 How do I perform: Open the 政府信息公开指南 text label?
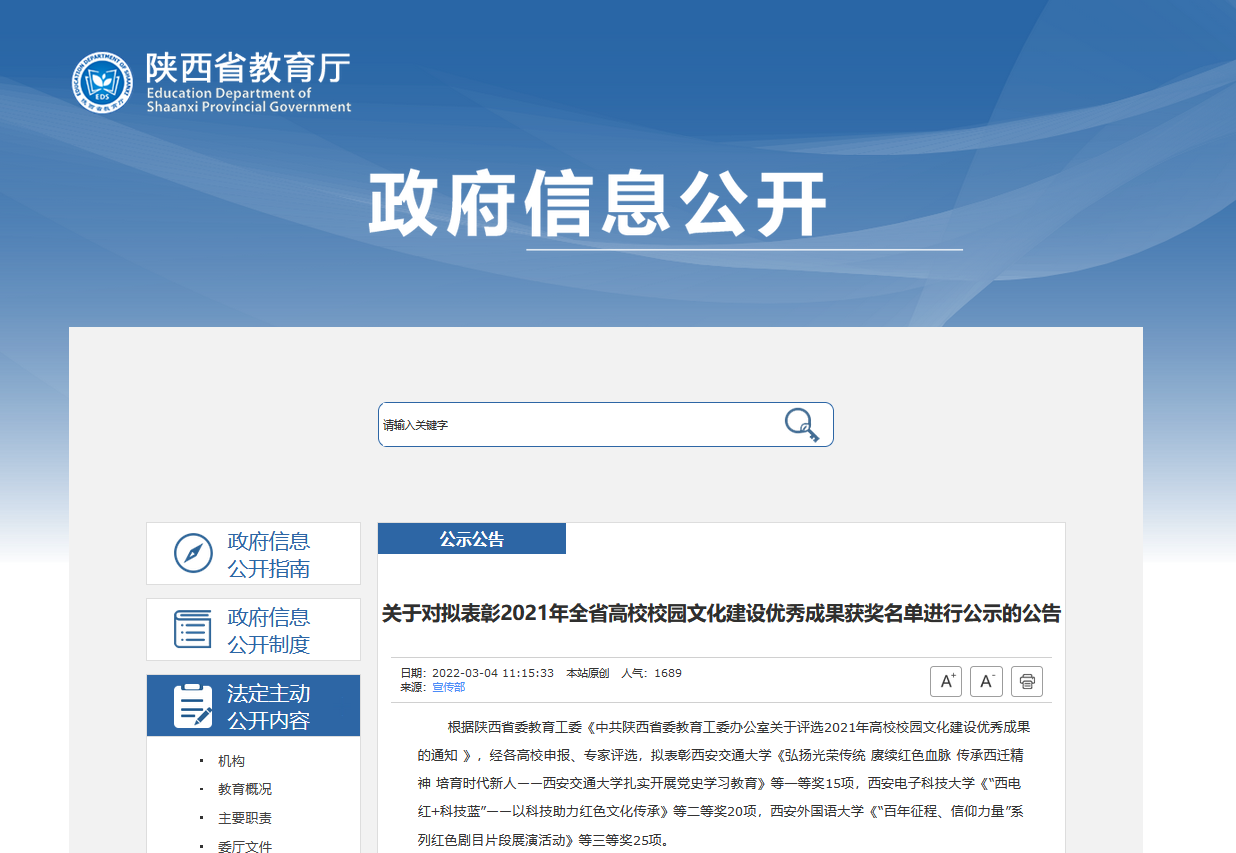(x=268, y=555)
